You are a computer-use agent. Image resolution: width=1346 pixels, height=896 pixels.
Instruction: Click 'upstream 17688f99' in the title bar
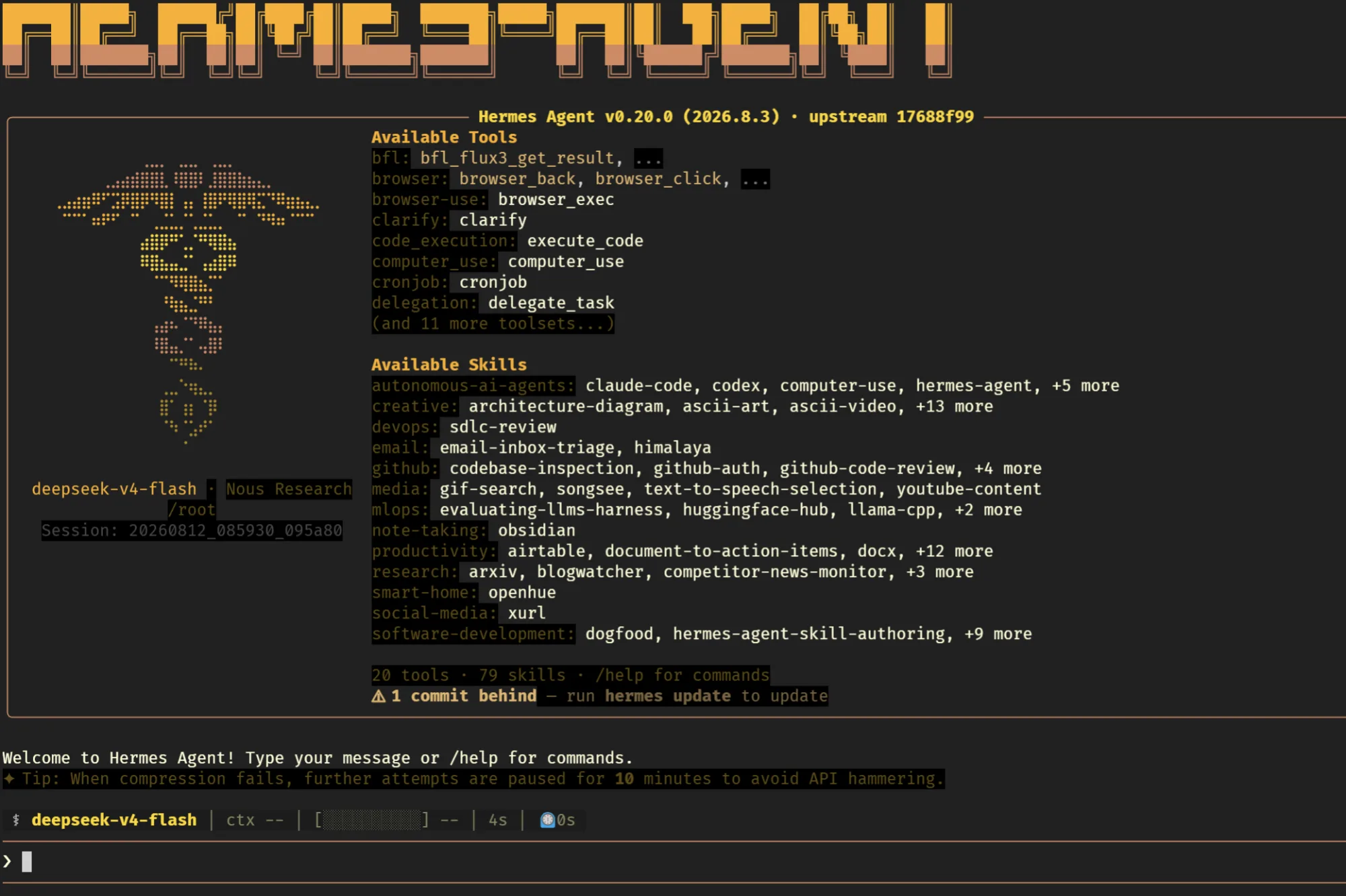click(x=891, y=117)
